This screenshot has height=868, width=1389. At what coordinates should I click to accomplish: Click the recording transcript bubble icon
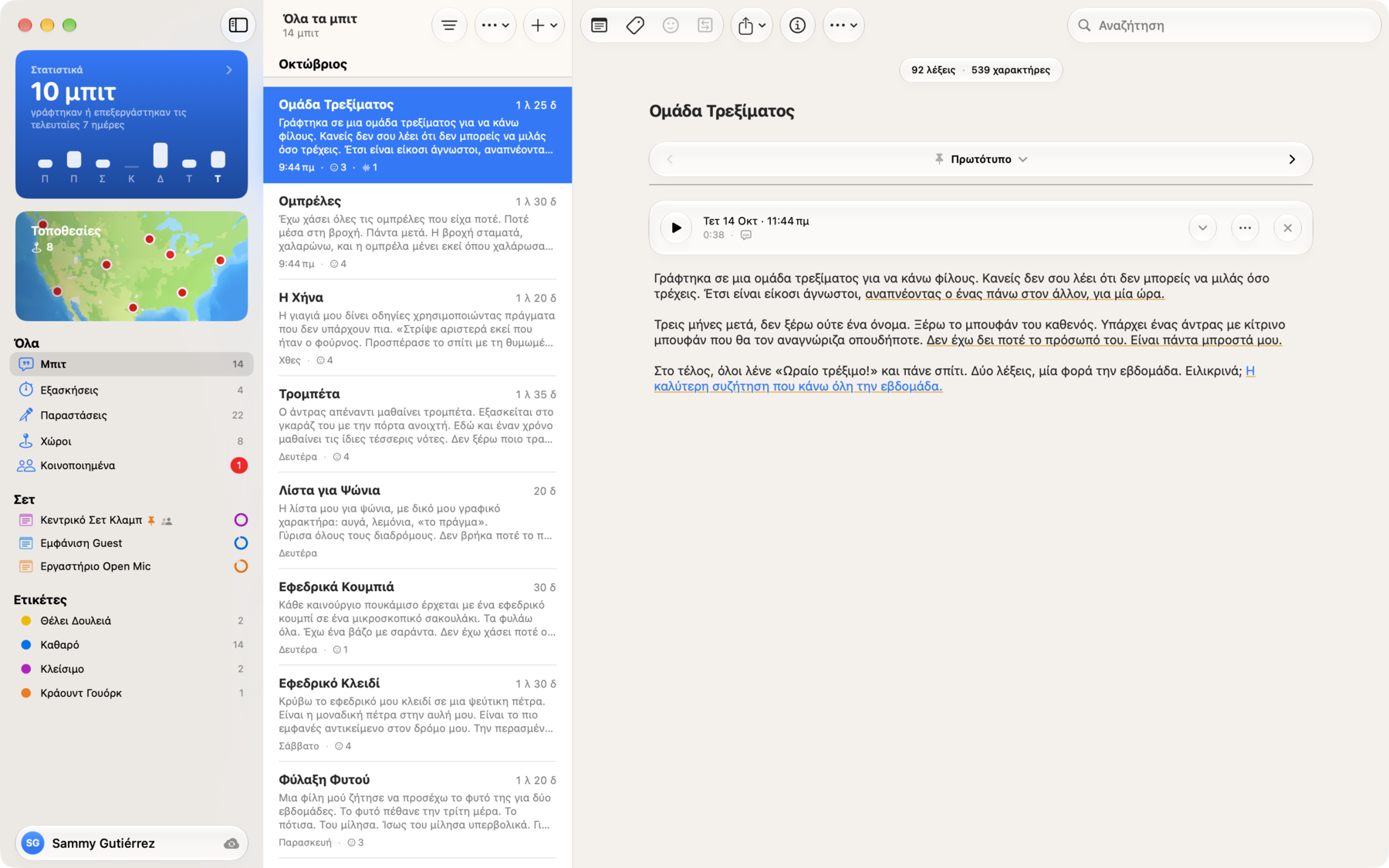pyautogui.click(x=746, y=235)
